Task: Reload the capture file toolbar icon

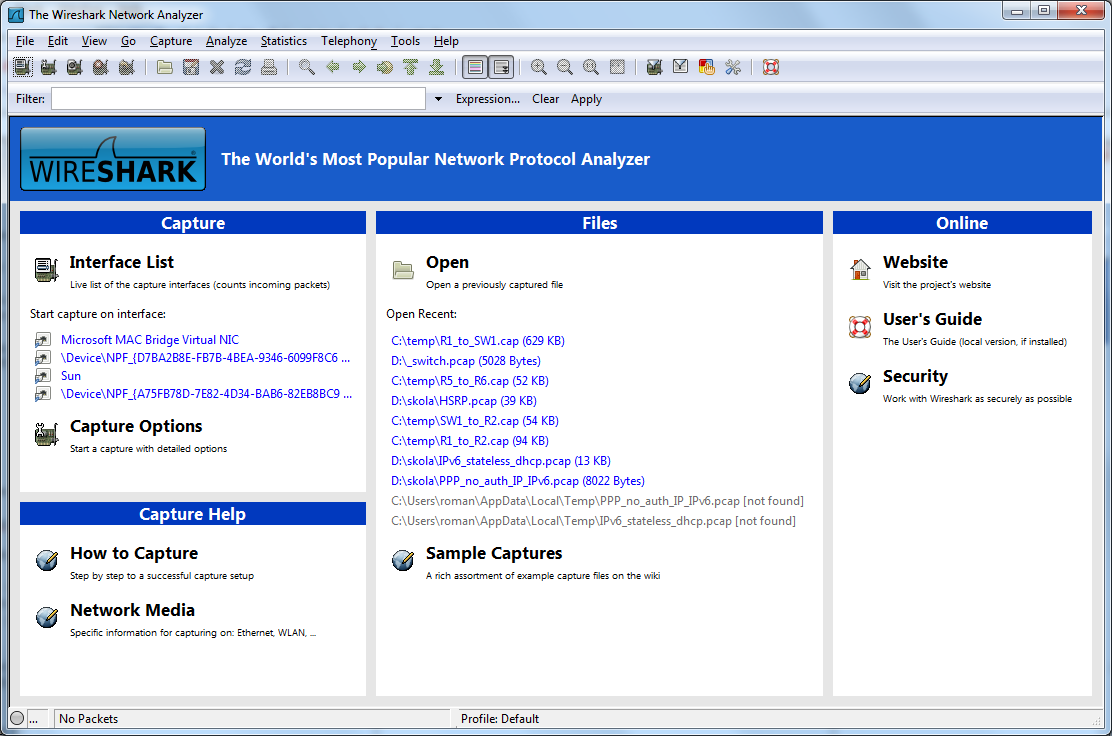Action: [243, 67]
